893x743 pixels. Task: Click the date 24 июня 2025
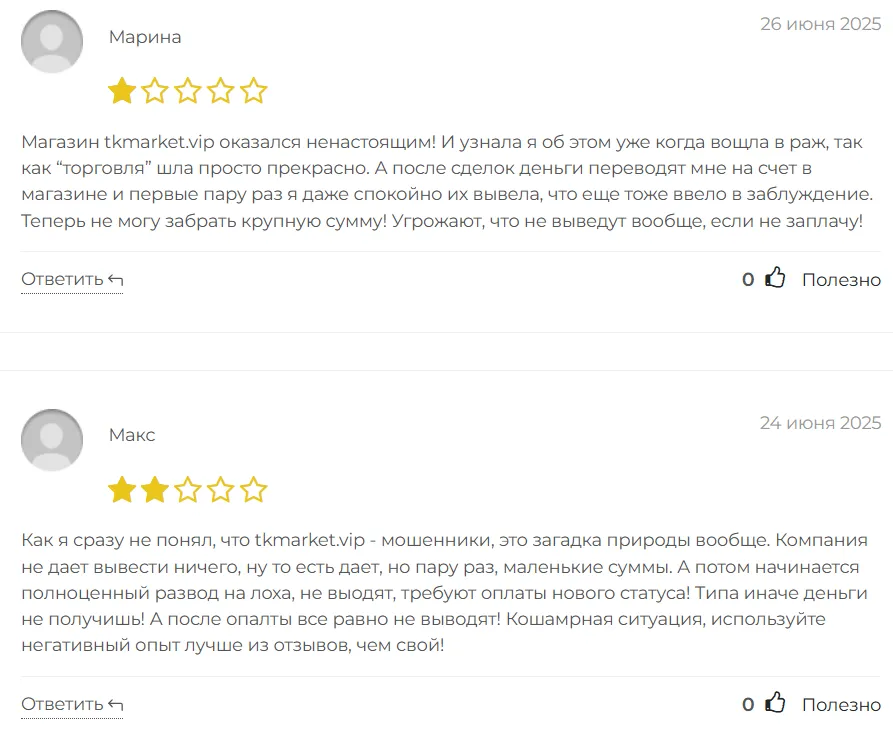[820, 423]
